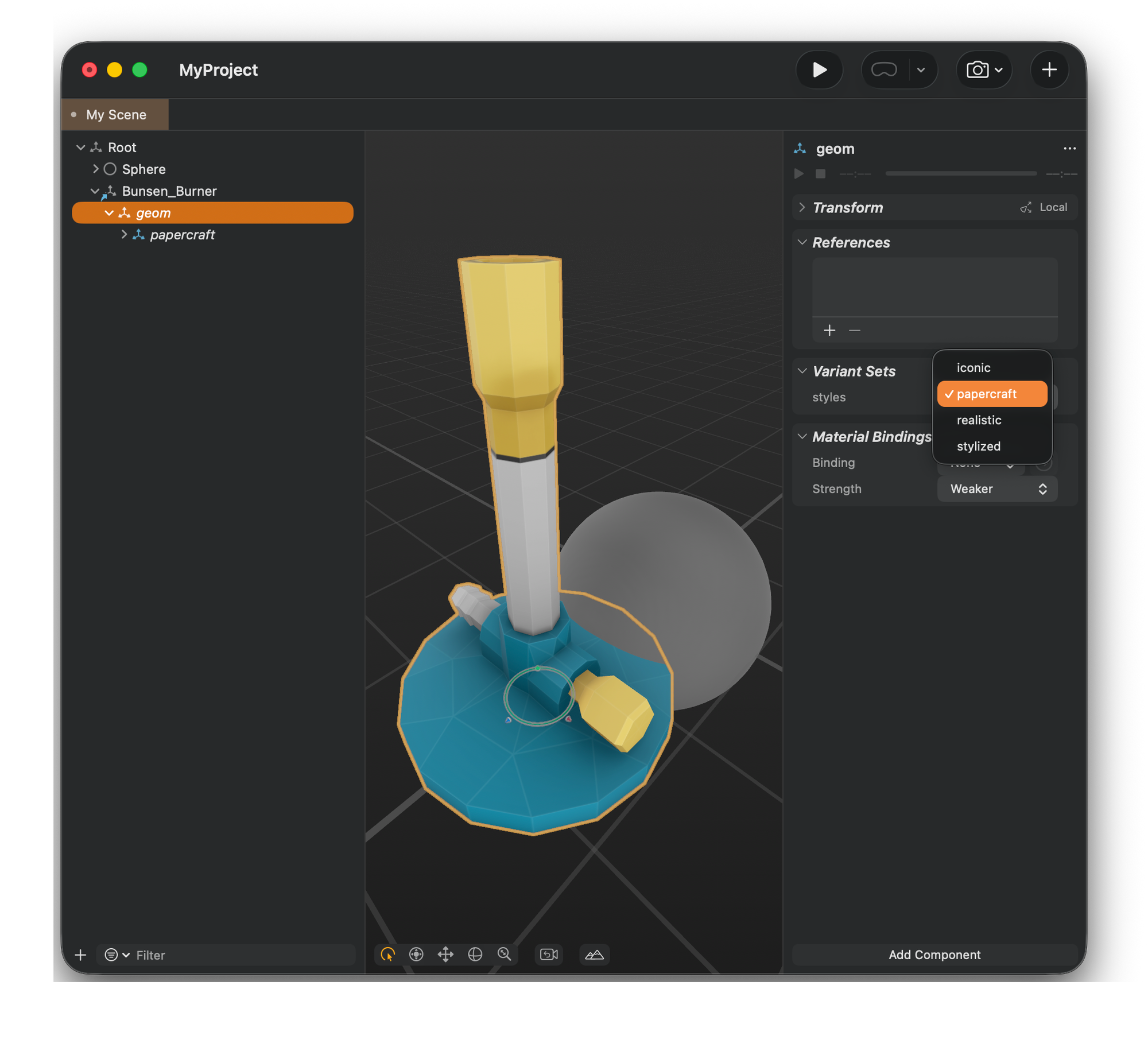Select the rotate sphere viewport tool

(475, 955)
